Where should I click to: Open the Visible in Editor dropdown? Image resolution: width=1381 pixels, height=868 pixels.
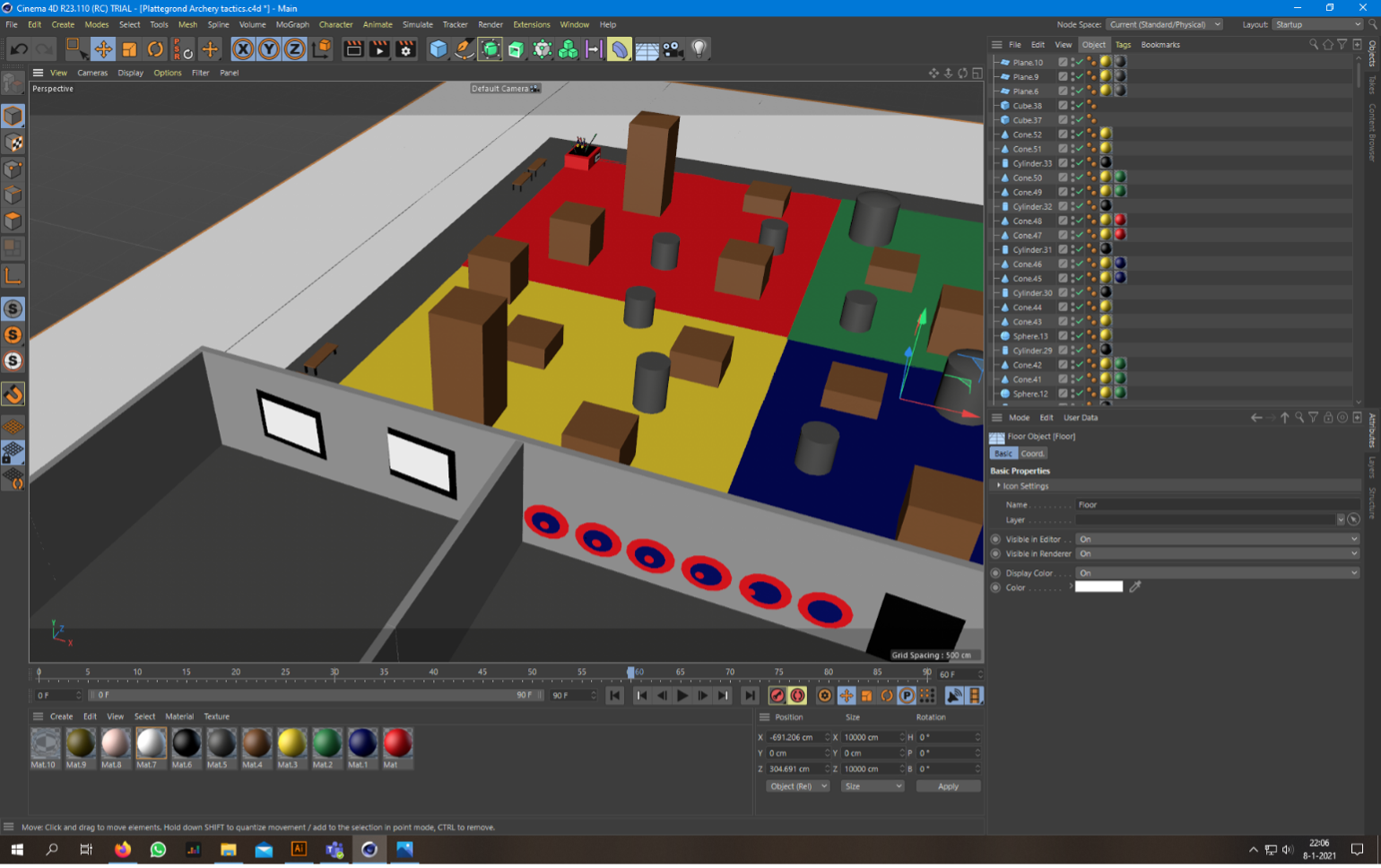[1217, 539]
